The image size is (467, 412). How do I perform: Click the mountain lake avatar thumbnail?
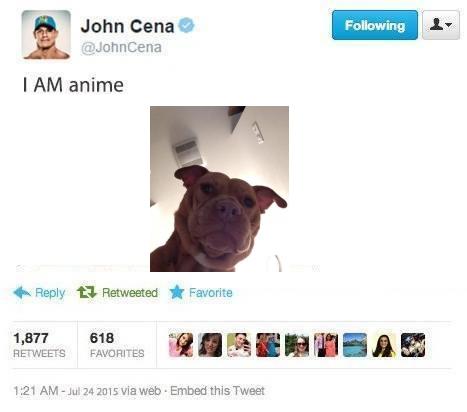(x=355, y=345)
